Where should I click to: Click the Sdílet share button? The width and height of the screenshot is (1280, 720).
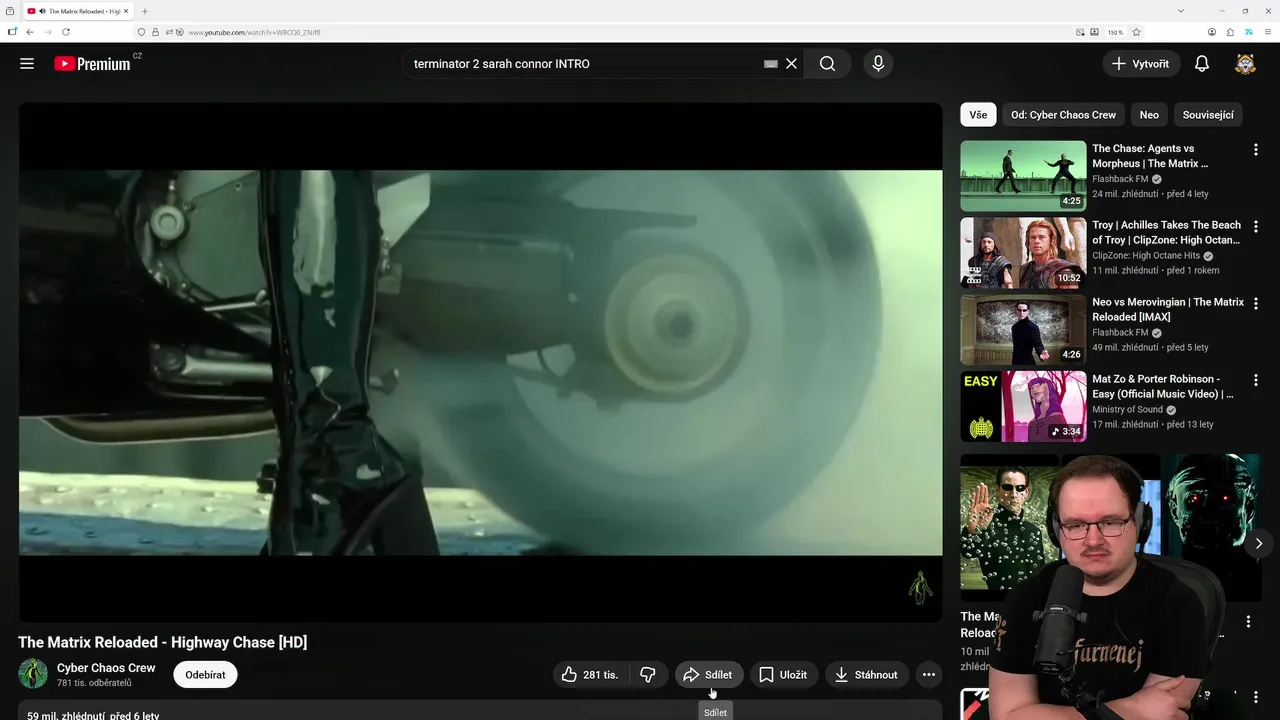point(709,675)
